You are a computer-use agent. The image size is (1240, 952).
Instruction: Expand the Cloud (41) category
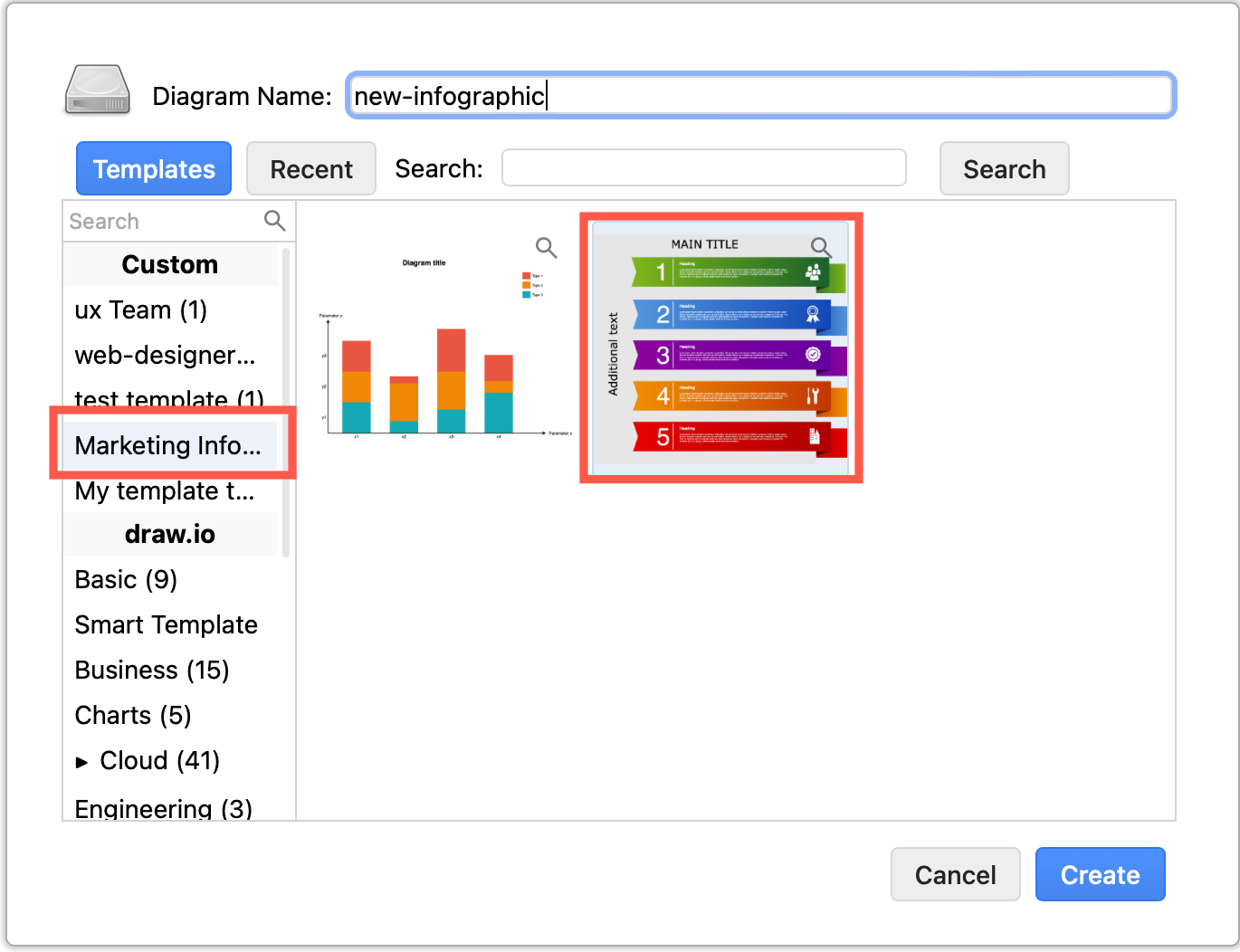(82, 761)
